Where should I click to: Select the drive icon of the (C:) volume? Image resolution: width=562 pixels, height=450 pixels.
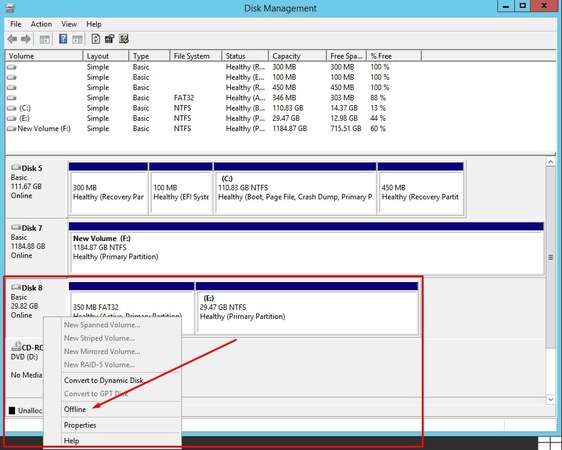point(11,108)
